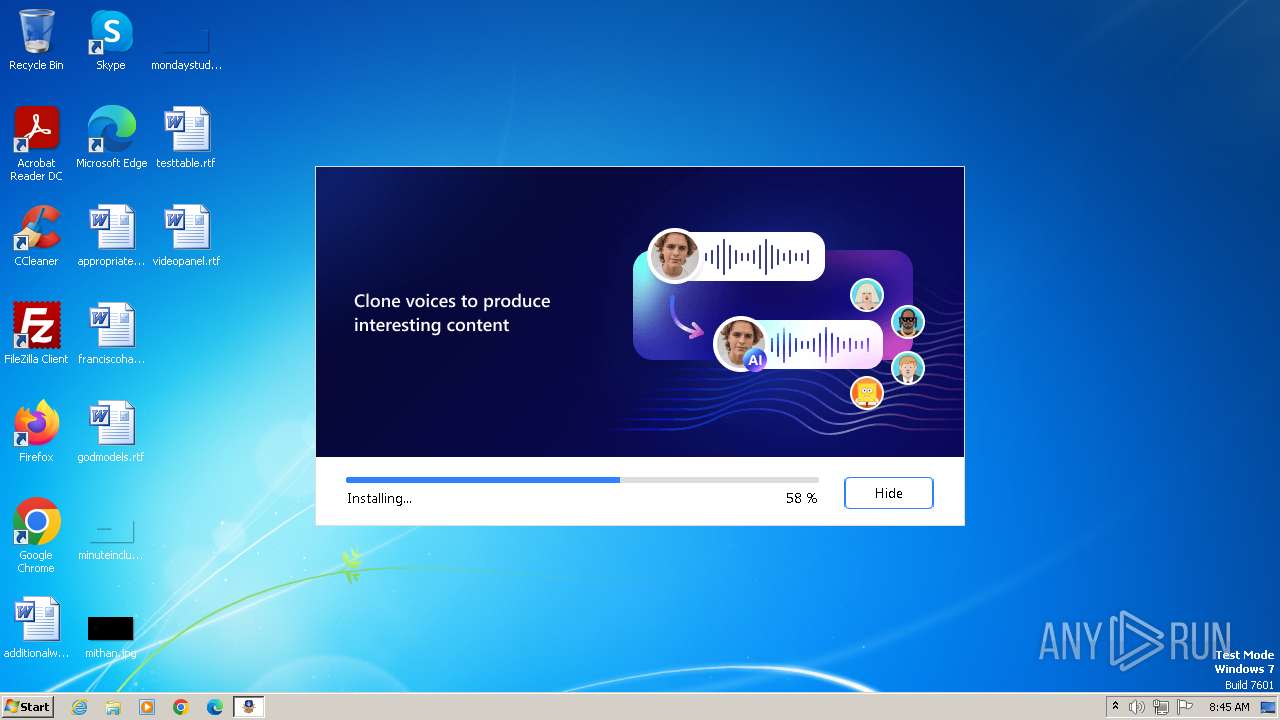Select videopanel.rtf desktop file
Image resolution: width=1280 pixels, height=720 pixels.
(x=186, y=236)
